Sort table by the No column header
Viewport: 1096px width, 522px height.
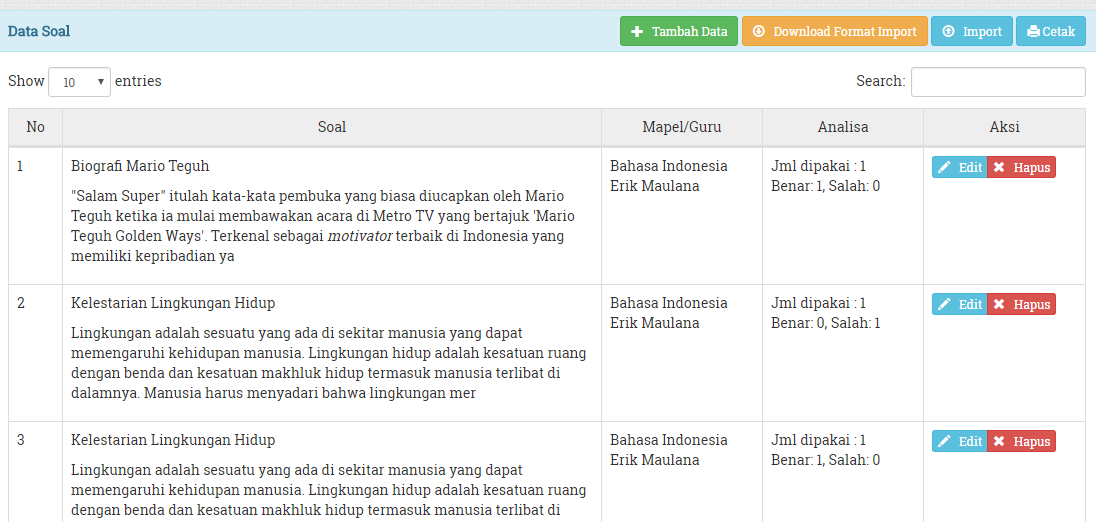click(36, 127)
